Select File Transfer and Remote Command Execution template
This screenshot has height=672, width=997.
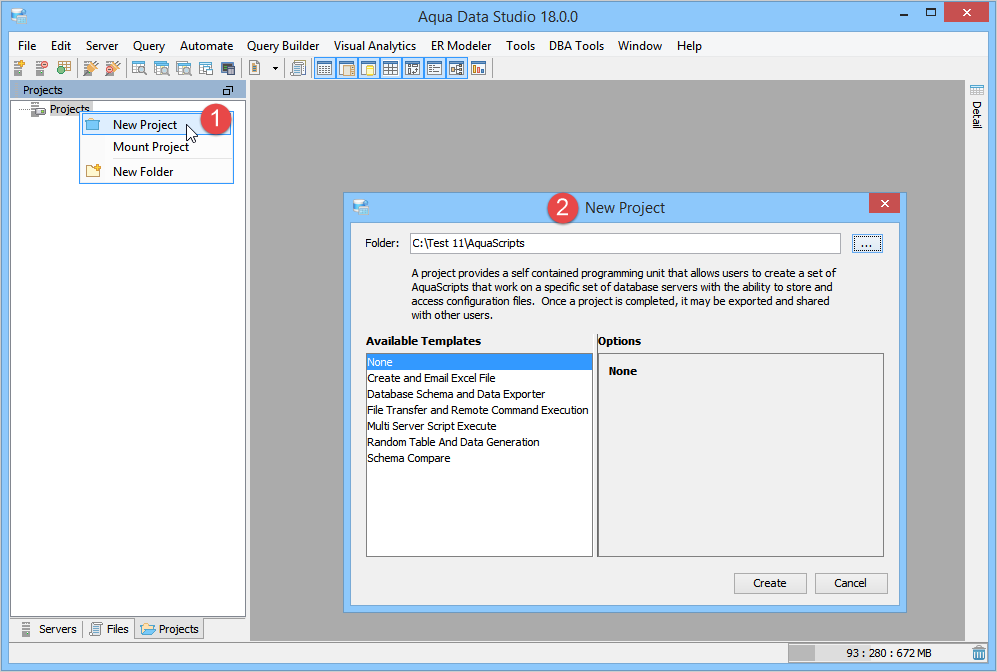479,410
